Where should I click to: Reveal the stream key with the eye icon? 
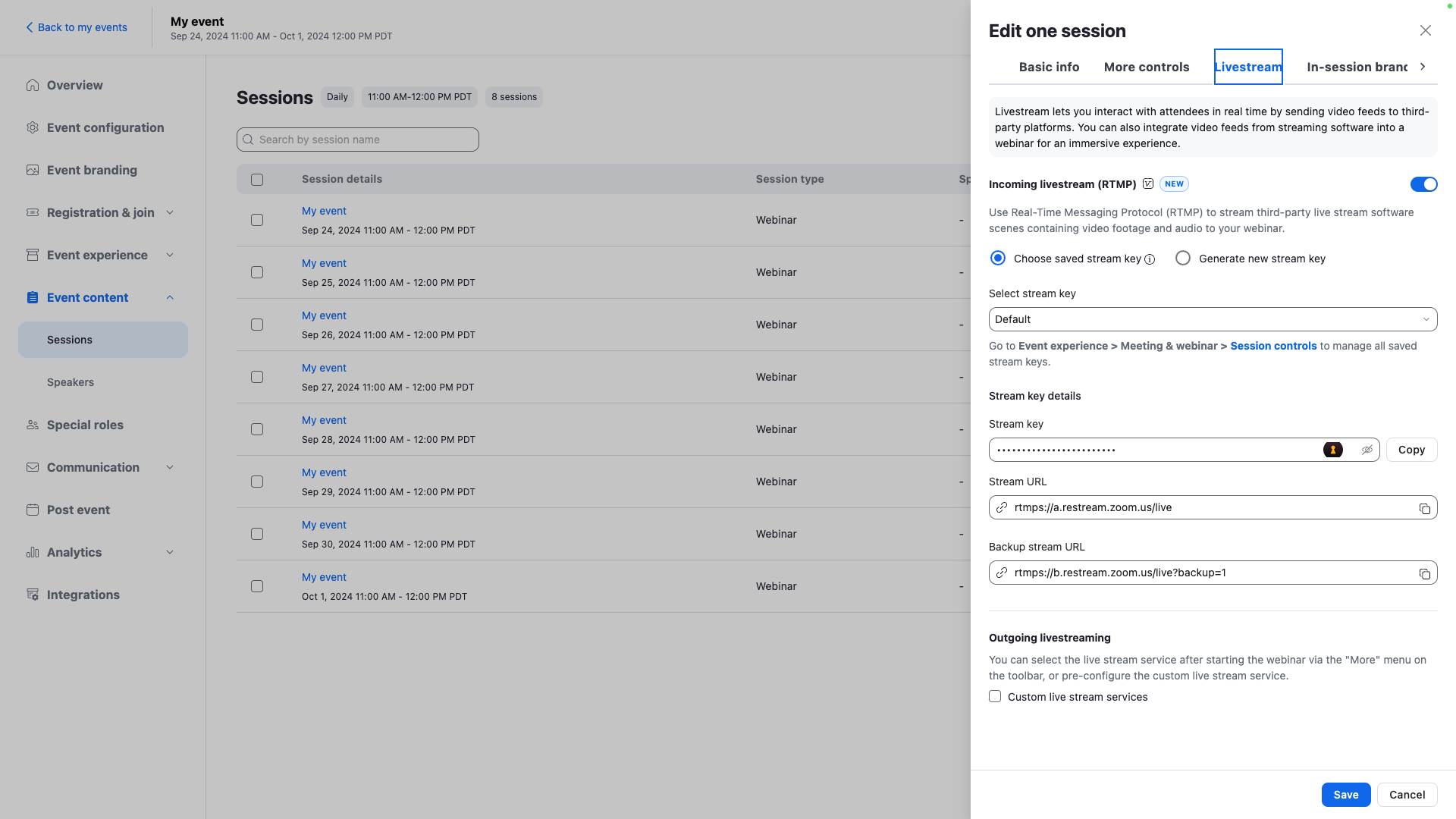point(1367,450)
